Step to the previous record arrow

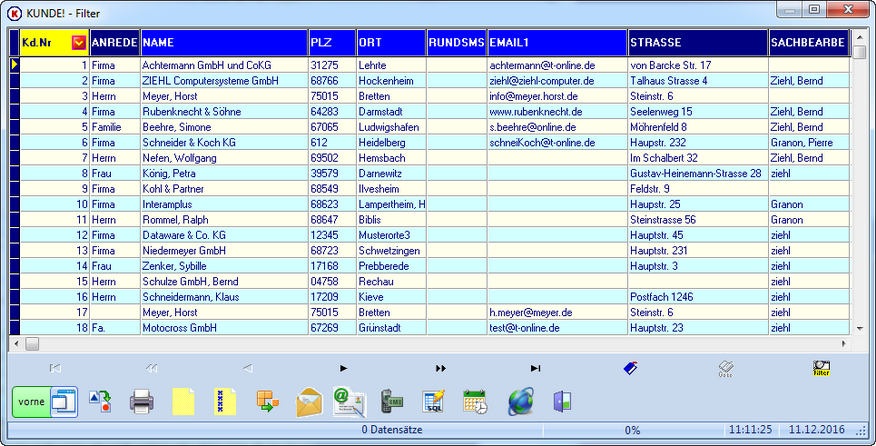[248, 368]
